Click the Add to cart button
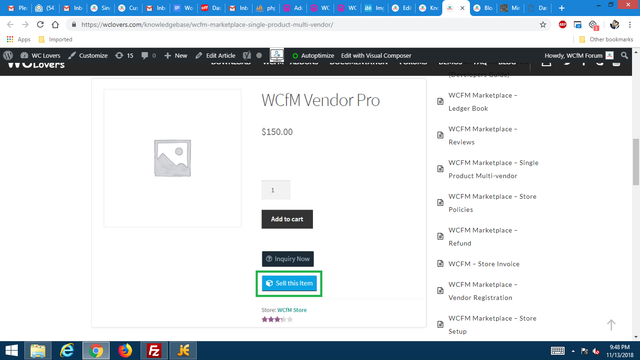Screen dimensions: 640x360 pos(287,219)
